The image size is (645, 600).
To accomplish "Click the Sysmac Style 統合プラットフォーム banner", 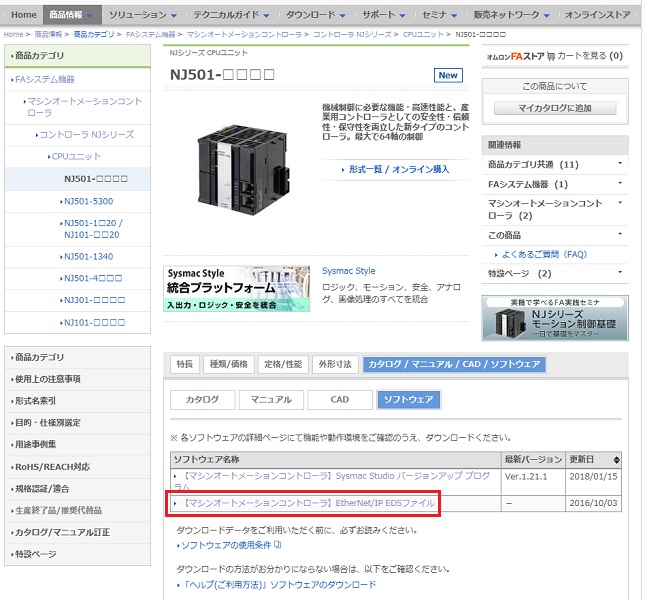I will coord(237,289).
